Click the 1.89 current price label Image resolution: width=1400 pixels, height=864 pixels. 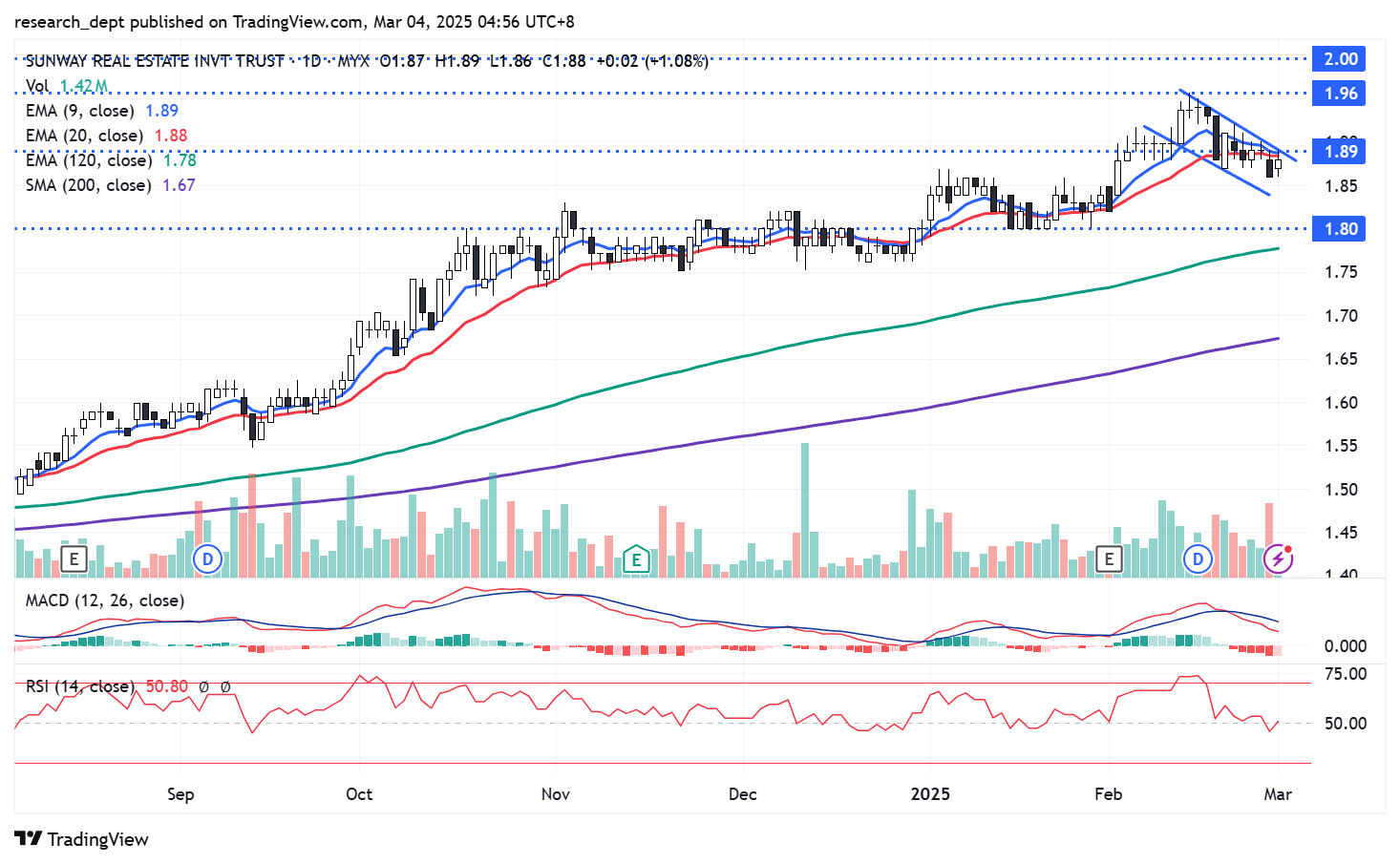pyautogui.click(x=1340, y=151)
